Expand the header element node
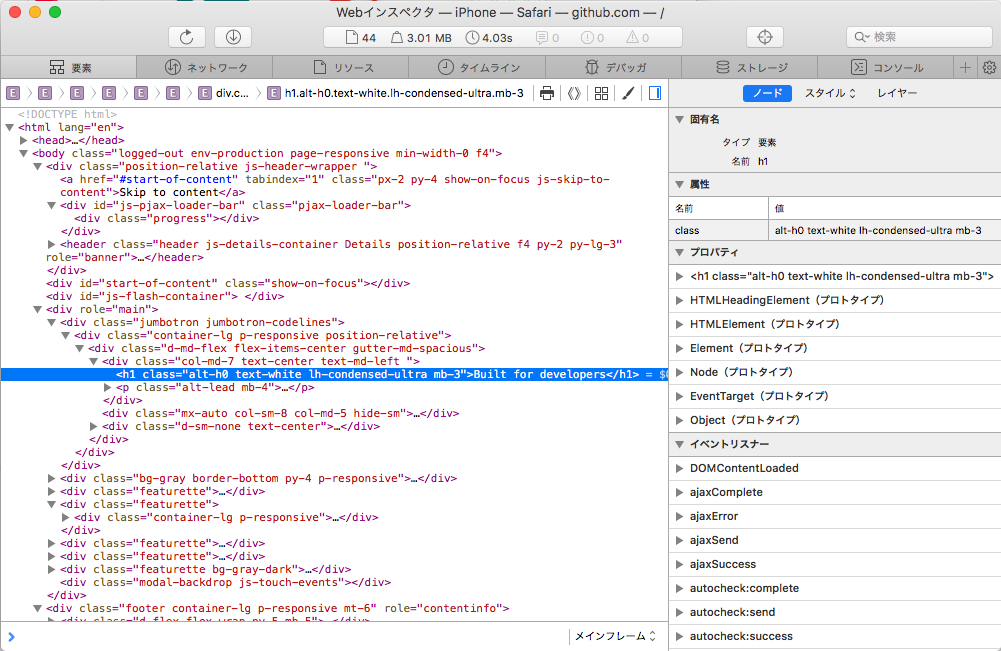 pos(52,244)
